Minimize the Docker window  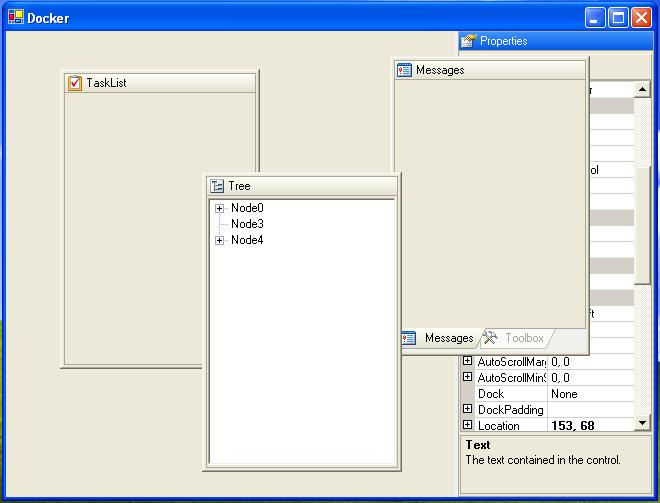tap(594, 18)
